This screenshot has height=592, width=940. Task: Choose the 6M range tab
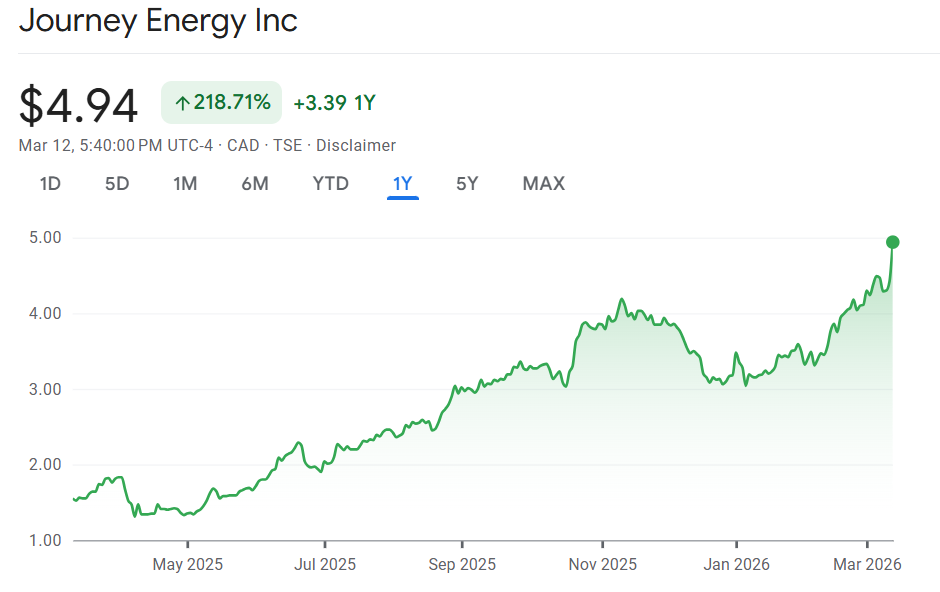(255, 184)
